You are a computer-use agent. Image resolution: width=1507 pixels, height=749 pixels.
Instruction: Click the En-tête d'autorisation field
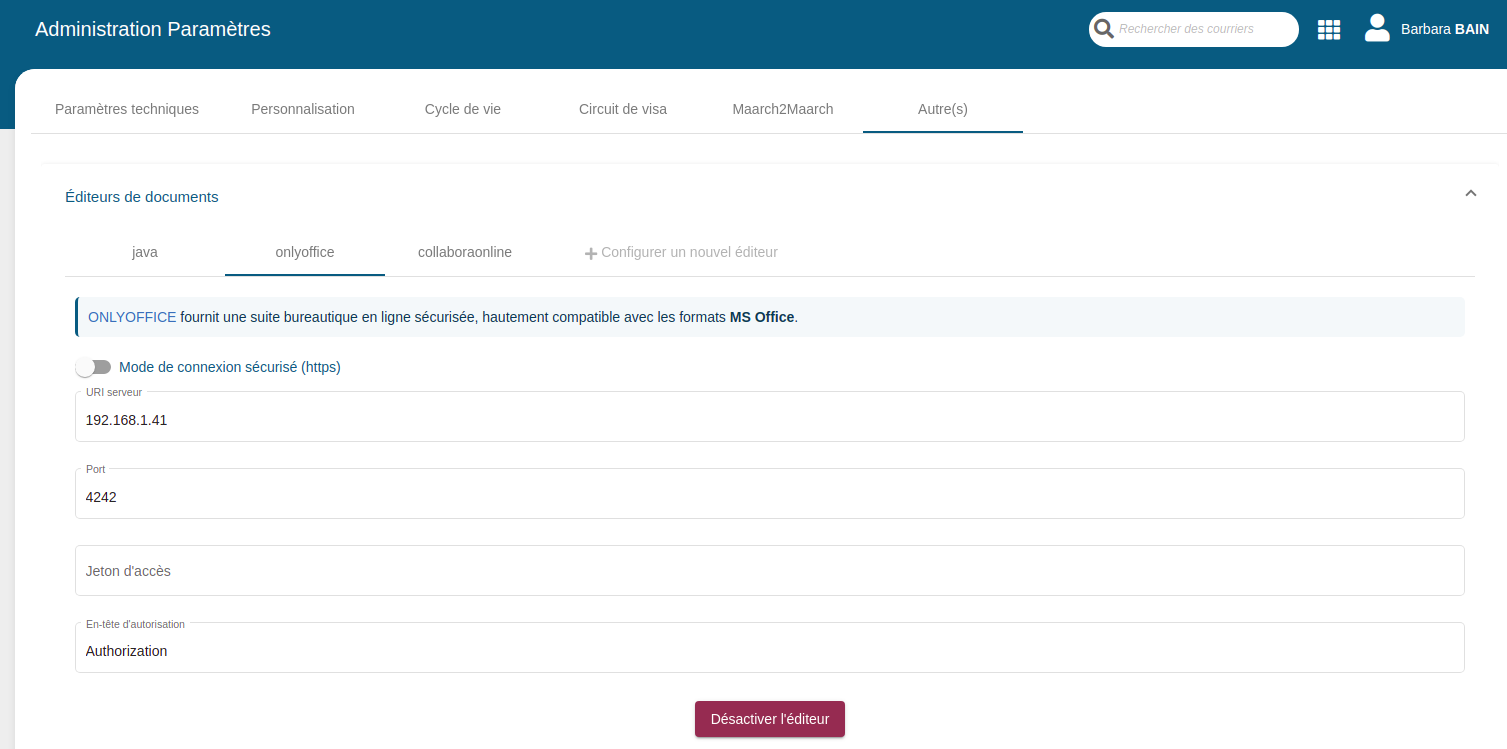click(x=769, y=651)
